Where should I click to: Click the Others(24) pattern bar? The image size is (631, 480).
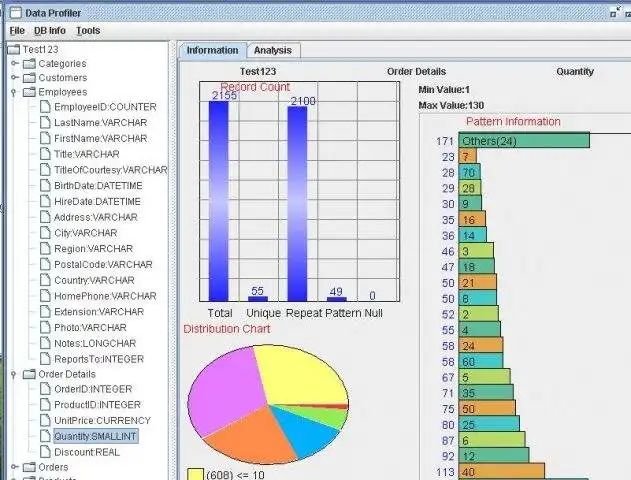pyautogui.click(x=524, y=141)
